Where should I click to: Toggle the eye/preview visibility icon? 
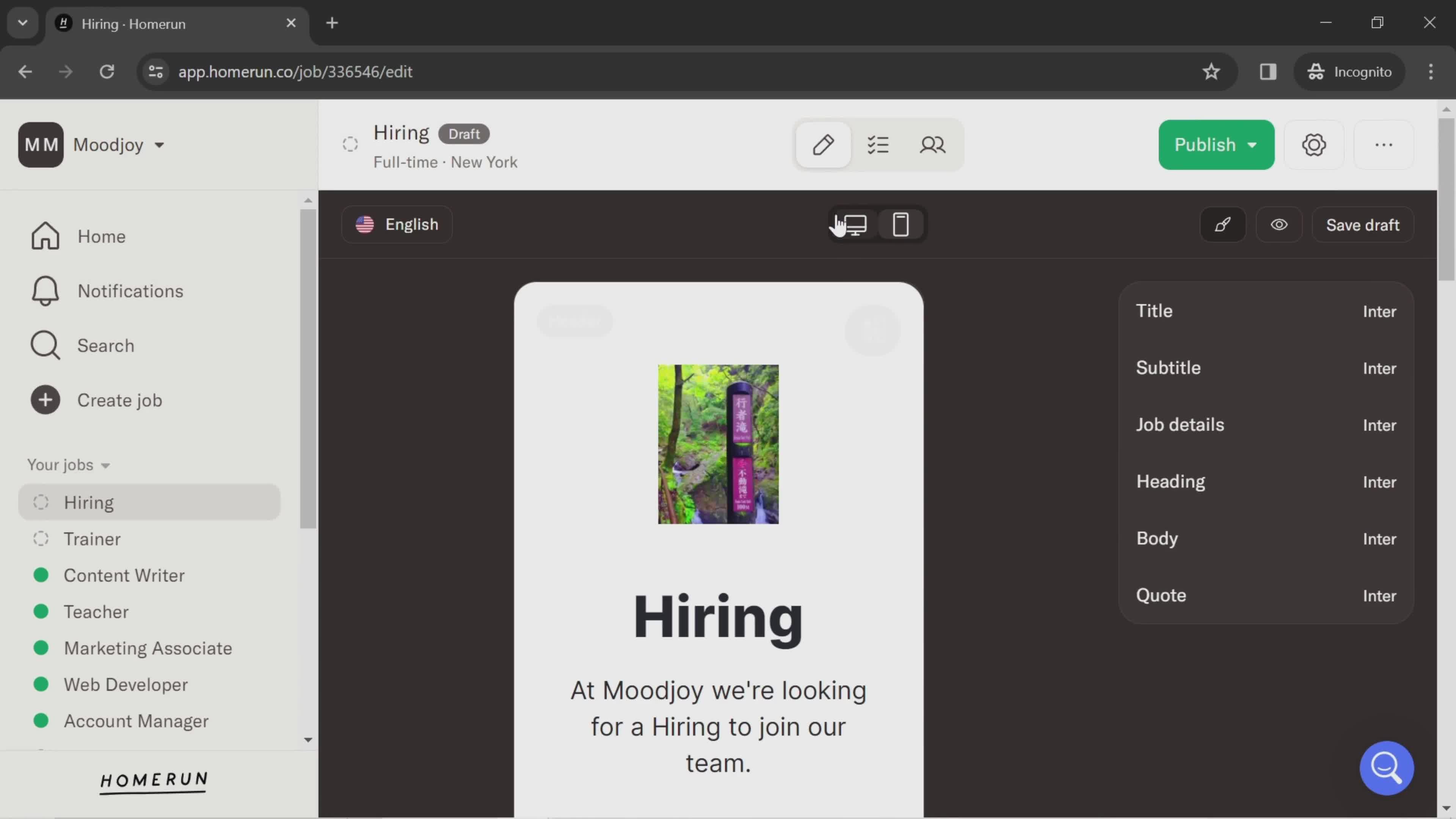(1279, 224)
